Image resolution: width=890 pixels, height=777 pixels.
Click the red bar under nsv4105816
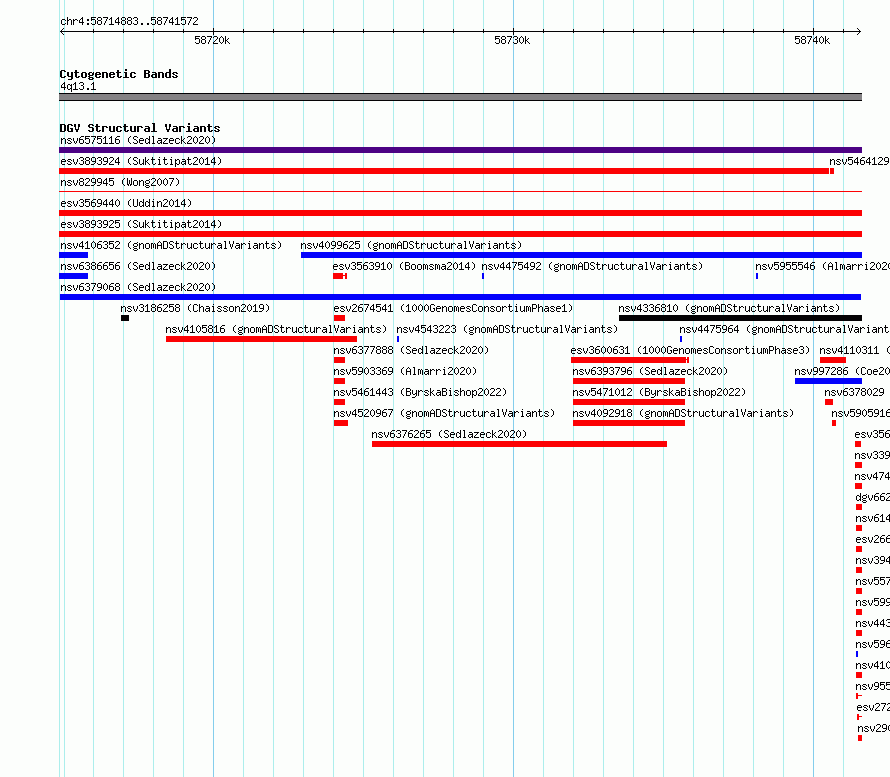point(261,339)
